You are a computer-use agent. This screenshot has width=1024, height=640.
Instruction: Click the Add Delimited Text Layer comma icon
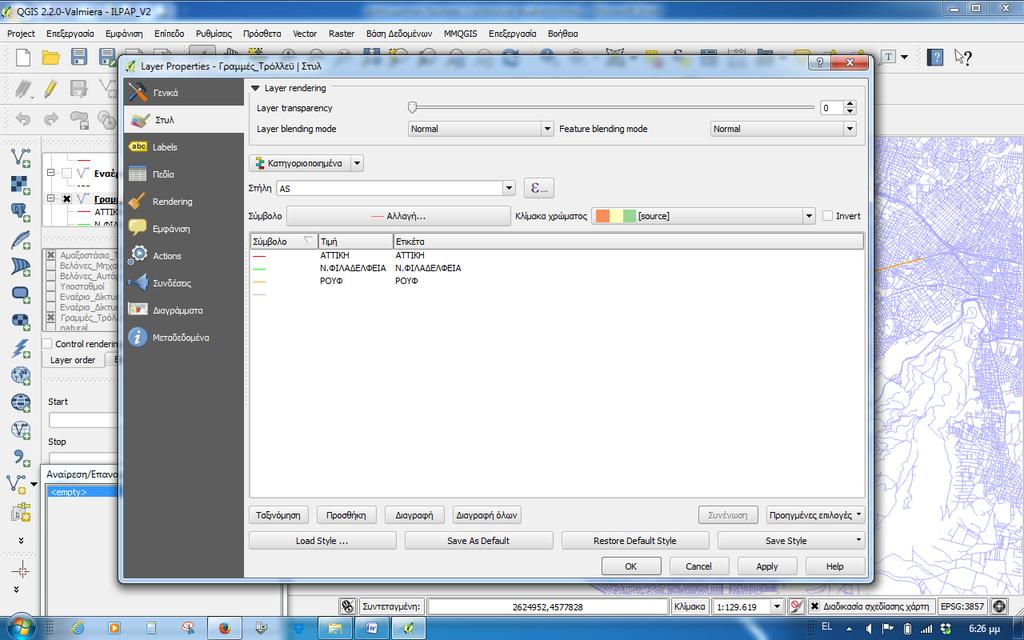[x=20, y=457]
